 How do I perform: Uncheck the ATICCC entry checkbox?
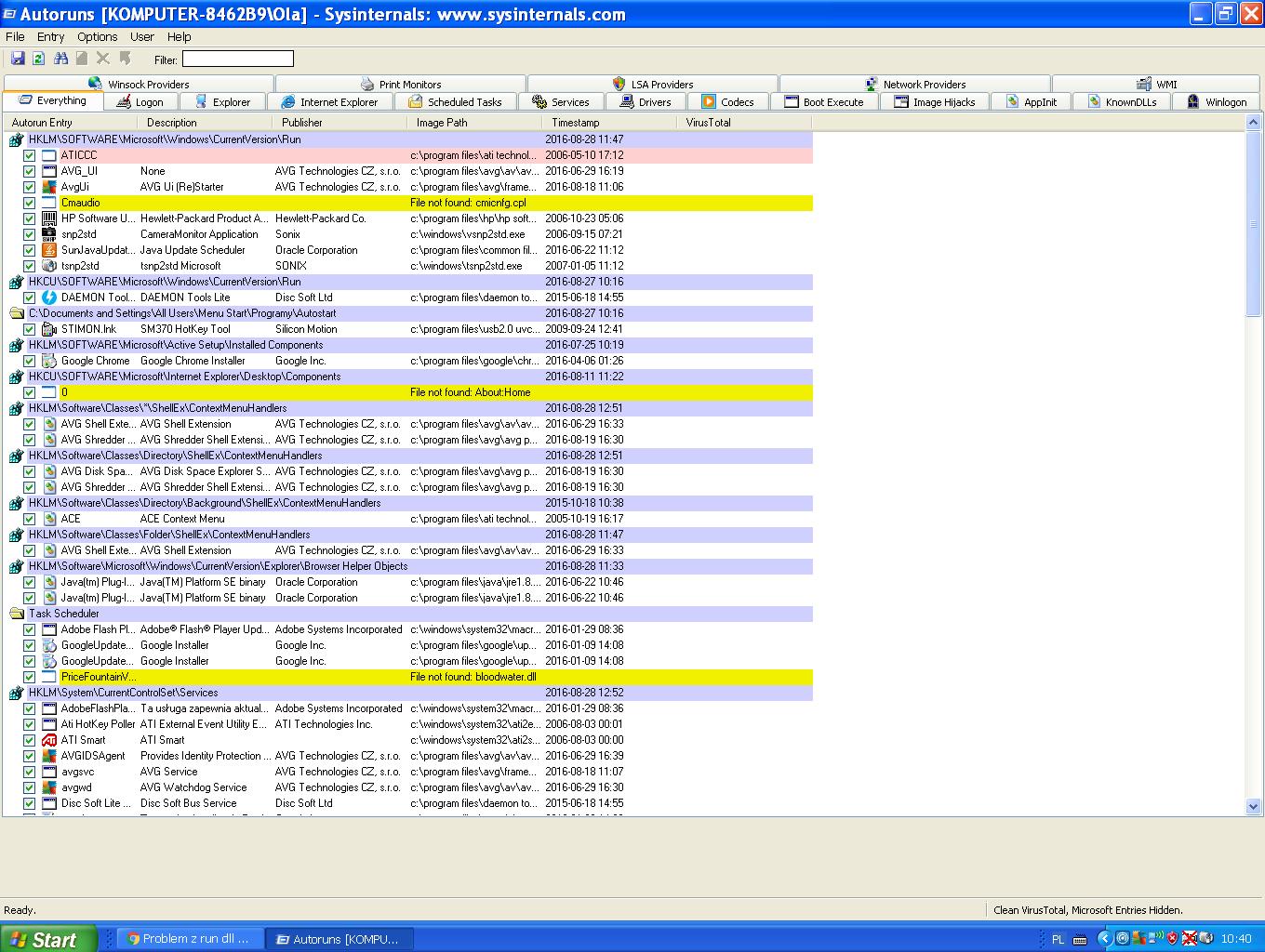pos(29,155)
